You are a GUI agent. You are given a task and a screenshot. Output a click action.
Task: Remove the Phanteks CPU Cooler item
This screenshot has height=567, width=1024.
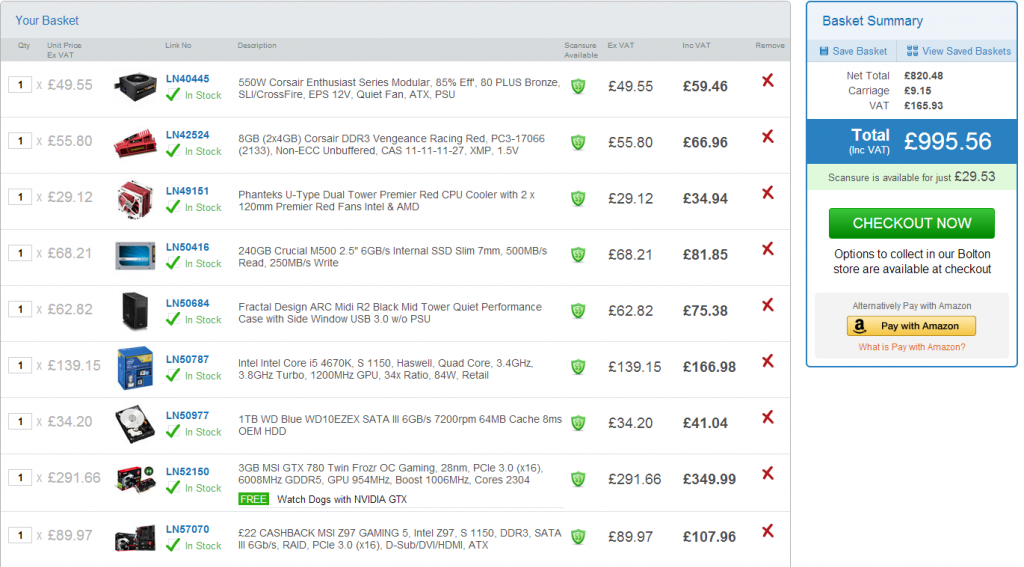(x=768, y=193)
